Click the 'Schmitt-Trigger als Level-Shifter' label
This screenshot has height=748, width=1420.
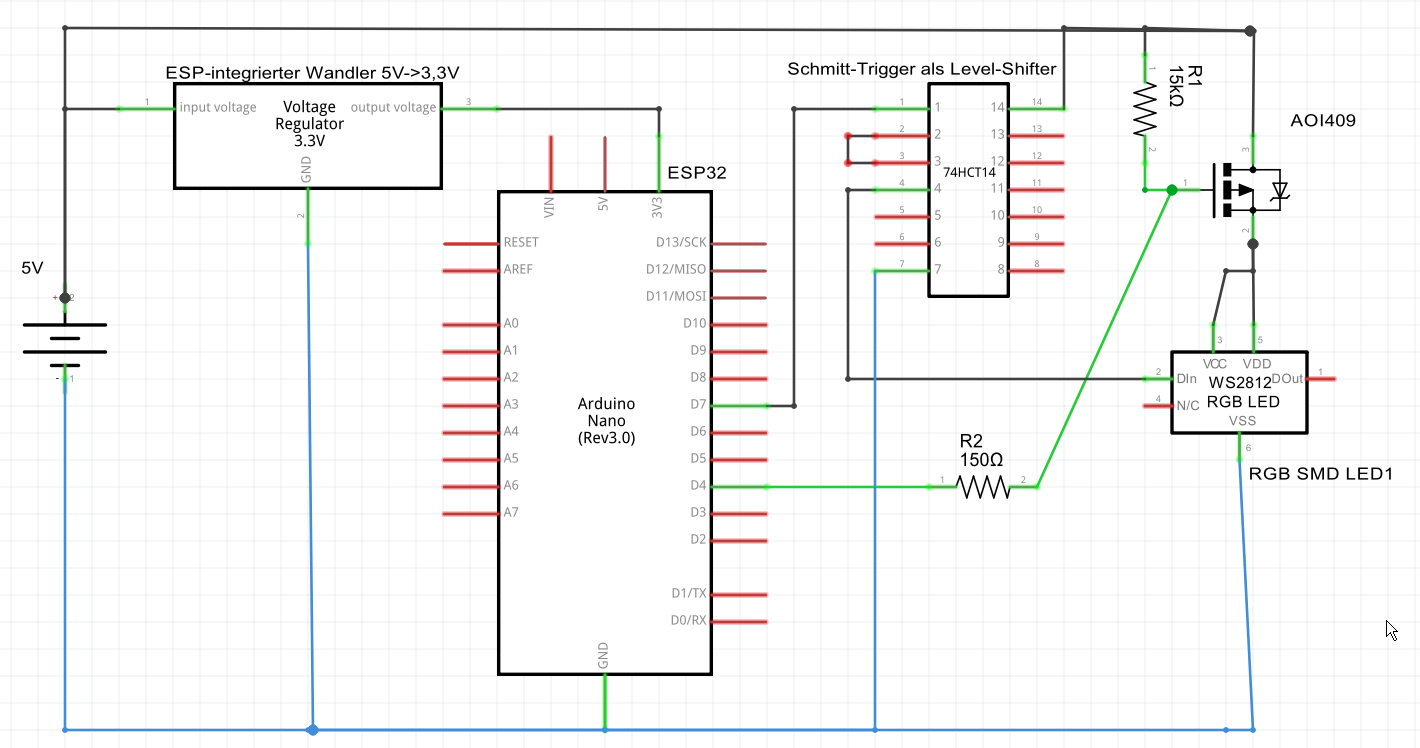coord(922,69)
